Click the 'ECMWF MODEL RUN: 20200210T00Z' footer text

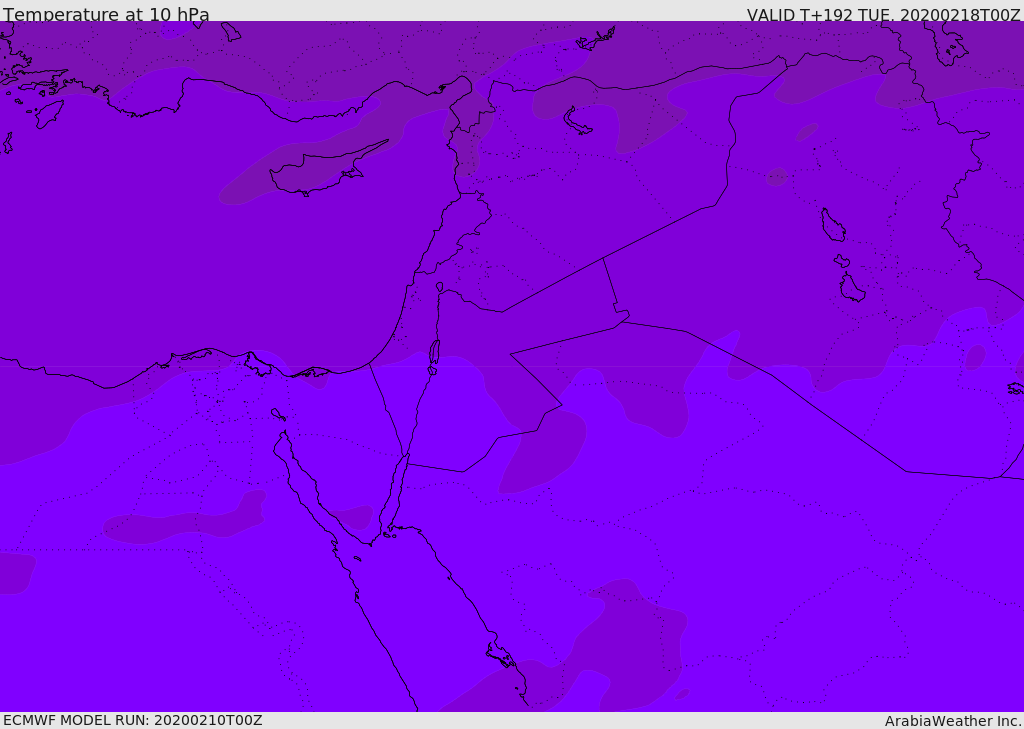click(x=133, y=720)
